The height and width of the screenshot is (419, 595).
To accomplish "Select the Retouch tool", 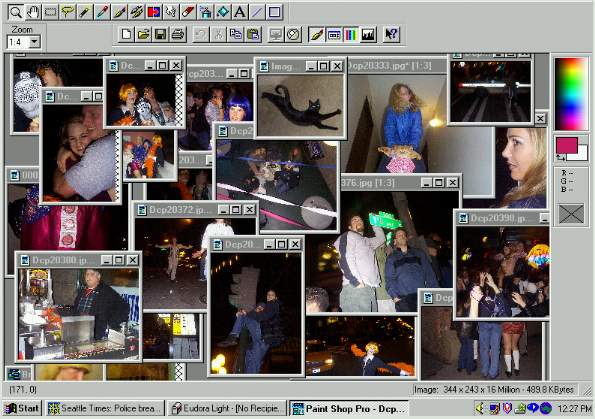I will tap(171, 12).
